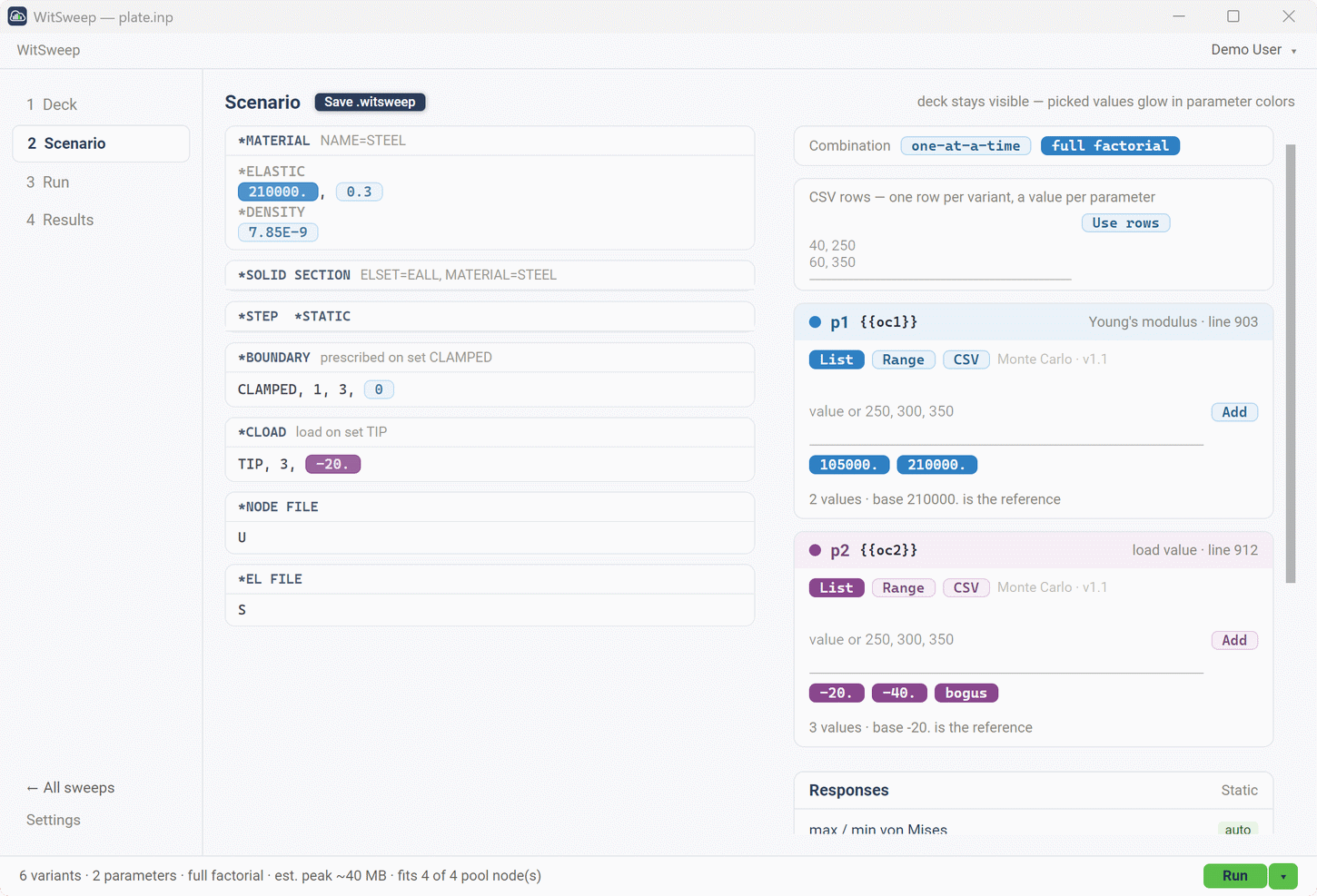The image size is (1317, 896).
Task: Click the WitSweep app icon in title bar
Action: [x=17, y=16]
